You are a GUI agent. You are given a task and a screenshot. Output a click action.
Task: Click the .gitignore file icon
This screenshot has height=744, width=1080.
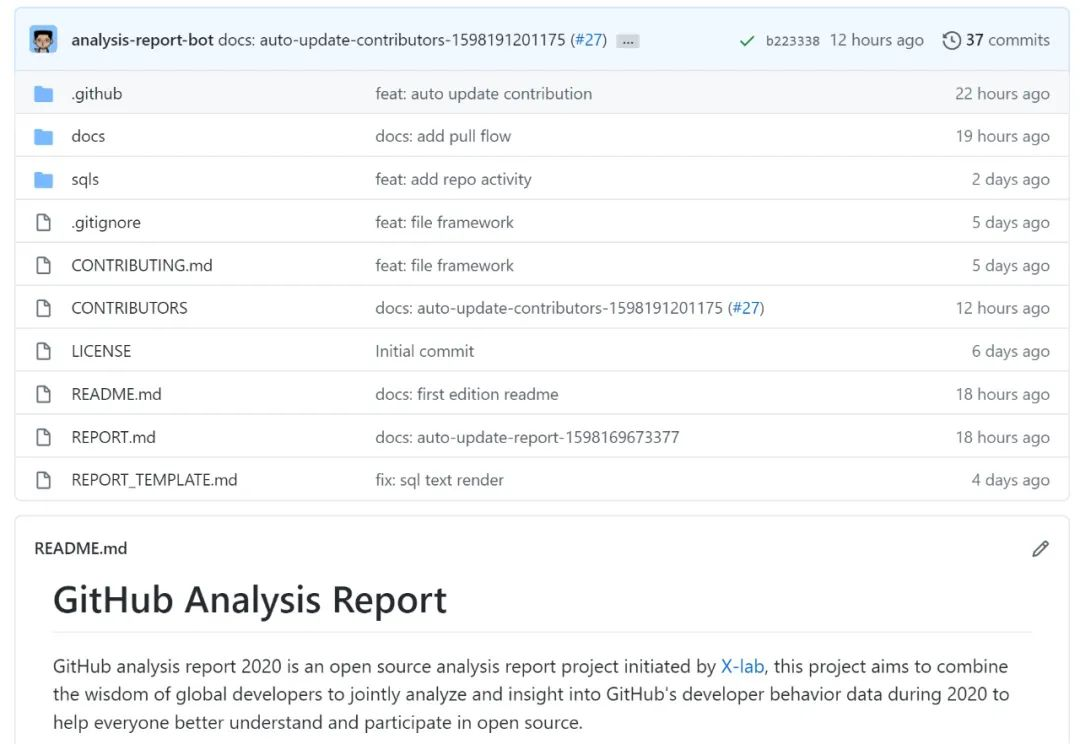[43, 223]
